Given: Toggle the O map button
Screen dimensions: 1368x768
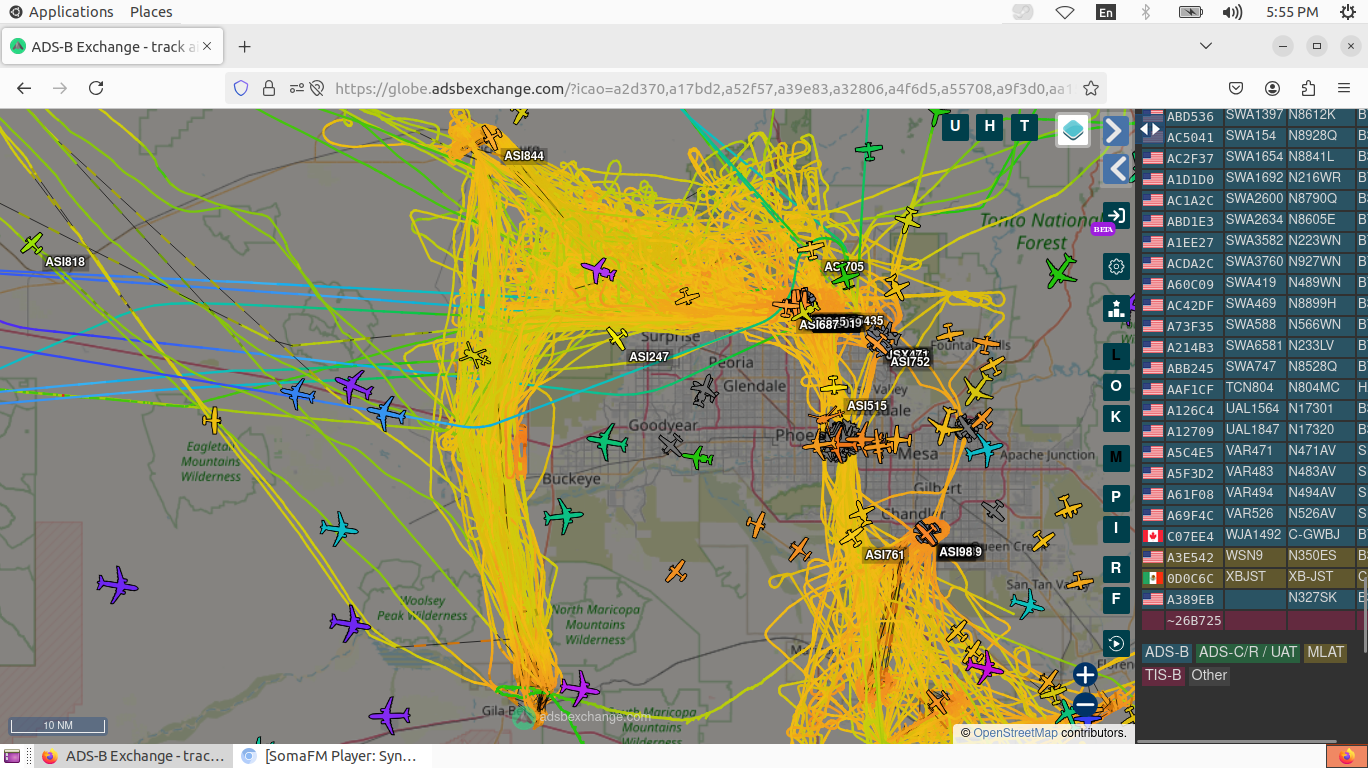Looking at the screenshot, I should point(1116,386).
